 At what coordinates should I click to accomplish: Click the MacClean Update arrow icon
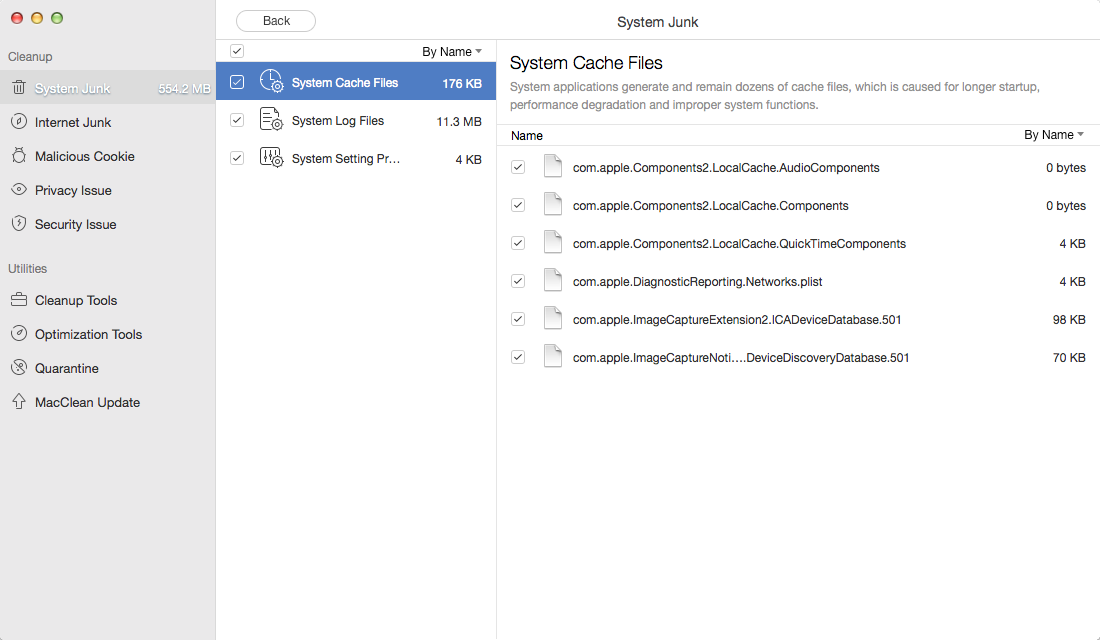click(x=18, y=402)
